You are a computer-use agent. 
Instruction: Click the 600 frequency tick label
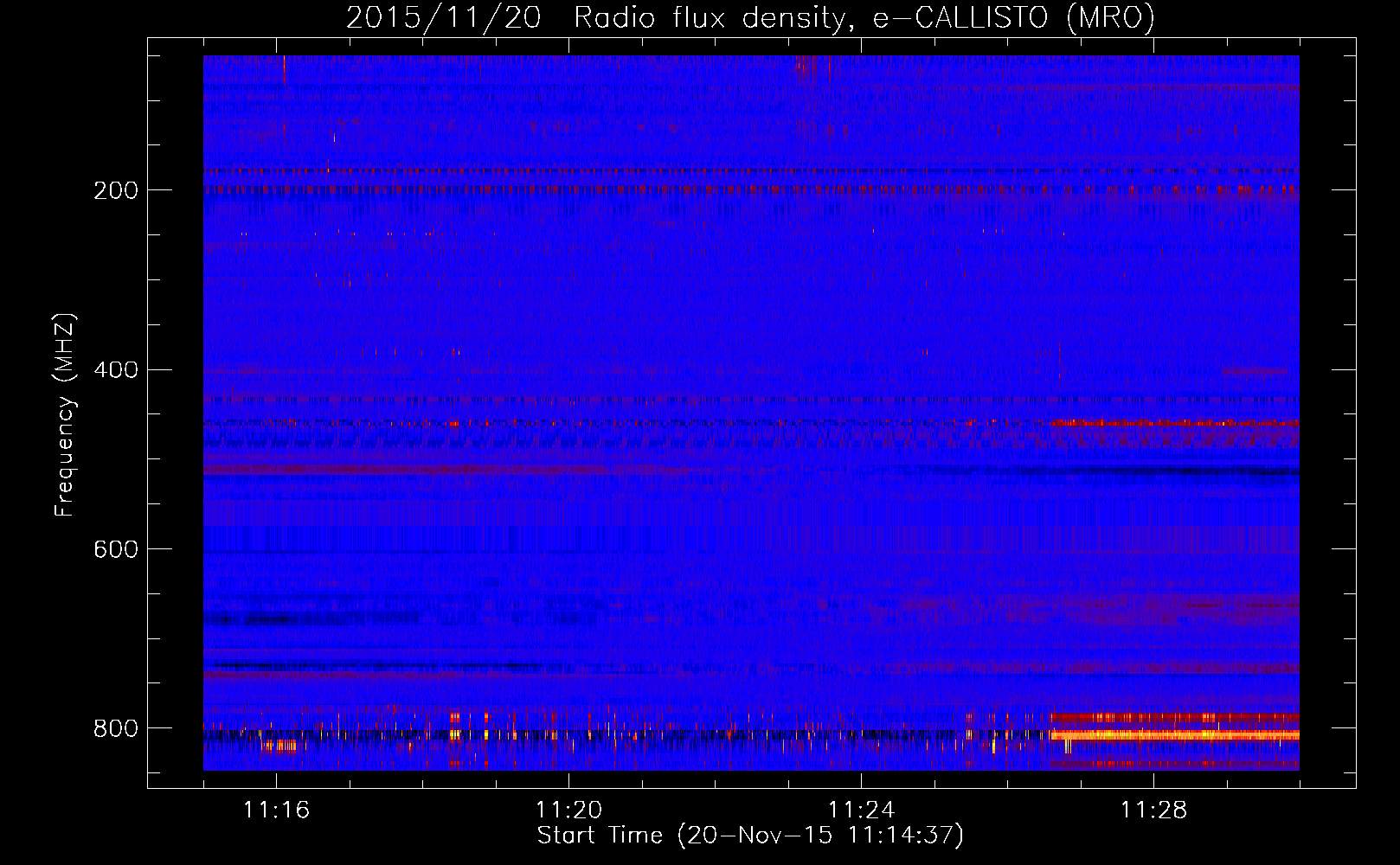point(116,549)
